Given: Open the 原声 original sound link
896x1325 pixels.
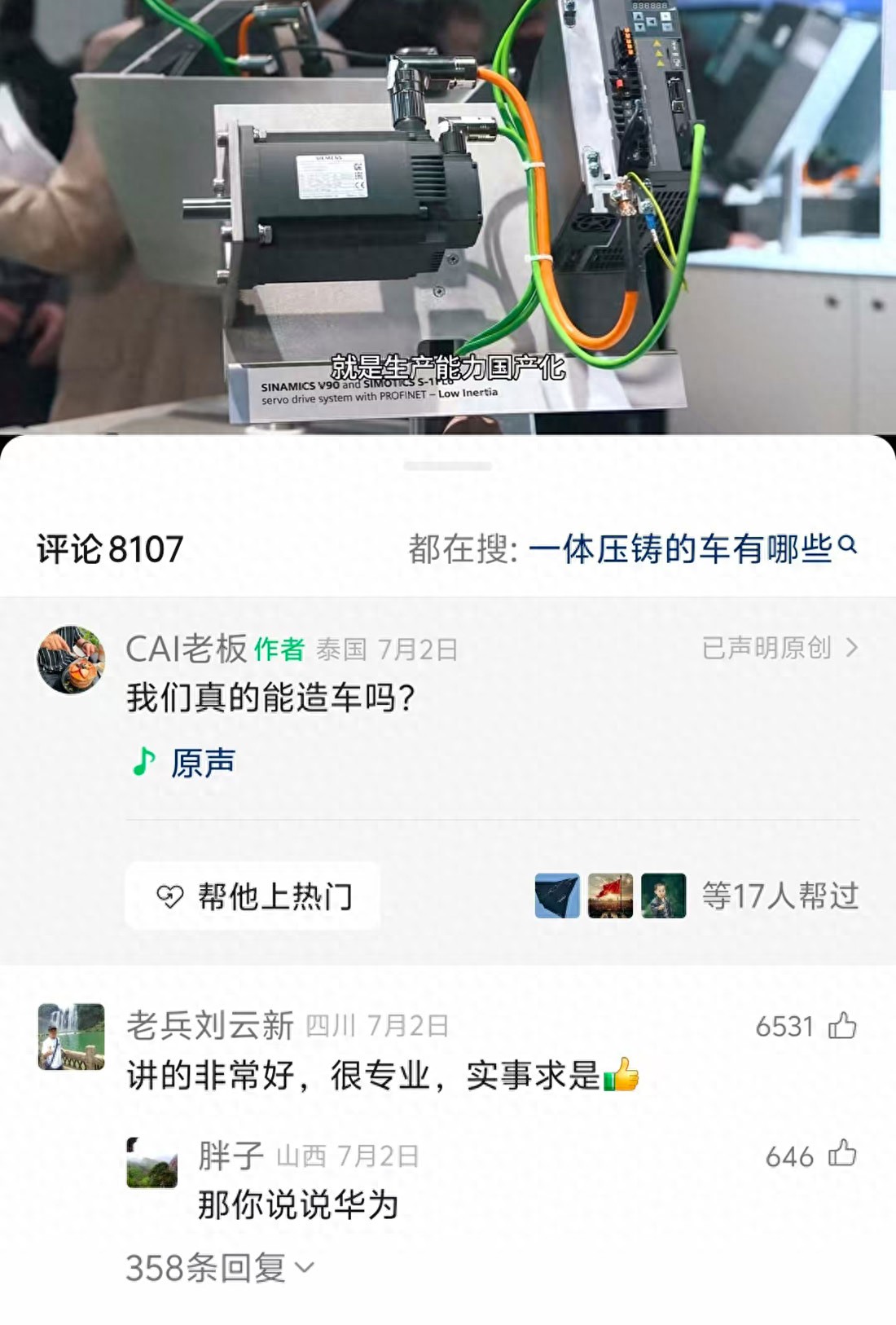Looking at the screenshot, I should pyautogui.click(x=203, y=763).
